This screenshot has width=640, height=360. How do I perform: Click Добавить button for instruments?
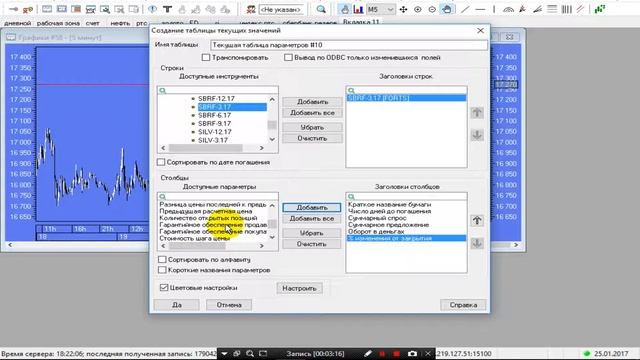coord(312,102)
